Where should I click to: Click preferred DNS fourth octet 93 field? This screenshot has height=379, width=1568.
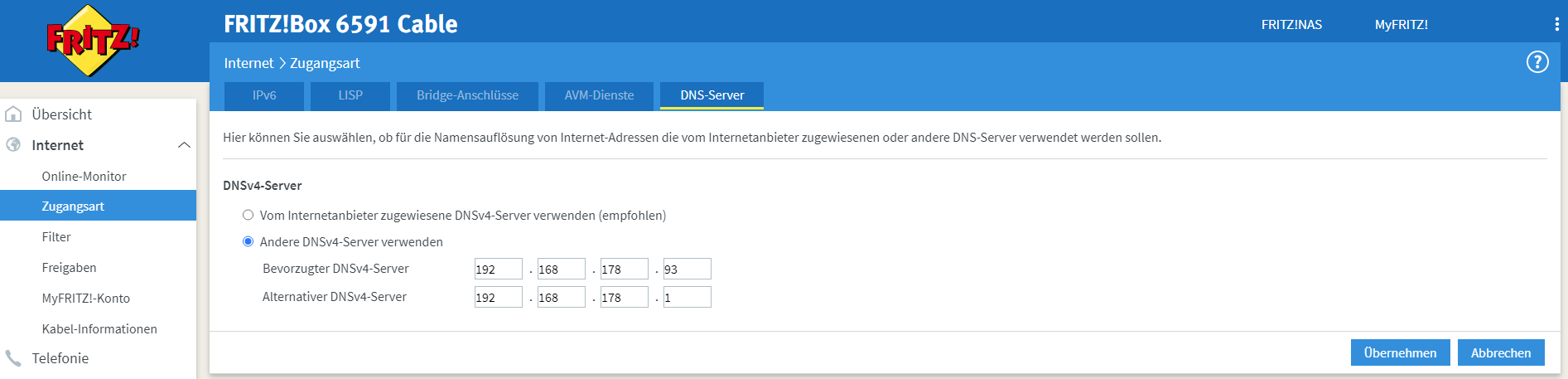coord(688,269)
